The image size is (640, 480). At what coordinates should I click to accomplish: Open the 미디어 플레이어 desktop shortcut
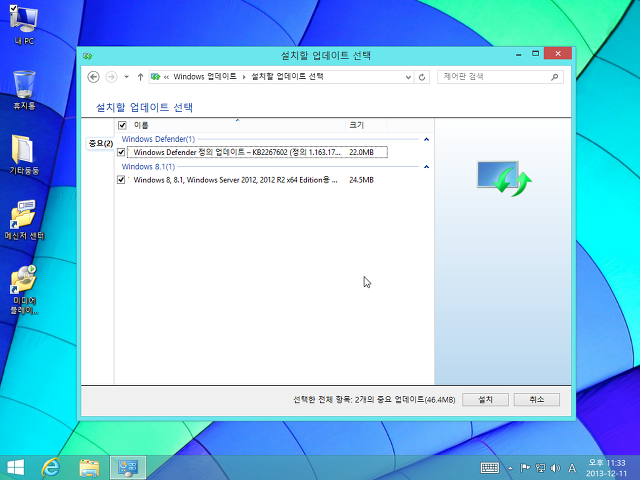tap(24, 290)
